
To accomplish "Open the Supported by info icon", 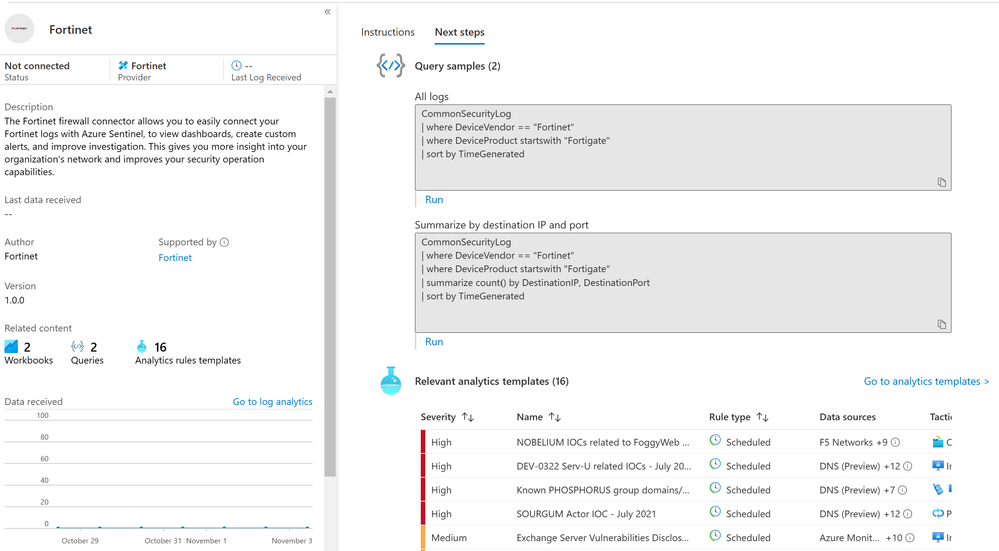I will coord(224,242).
